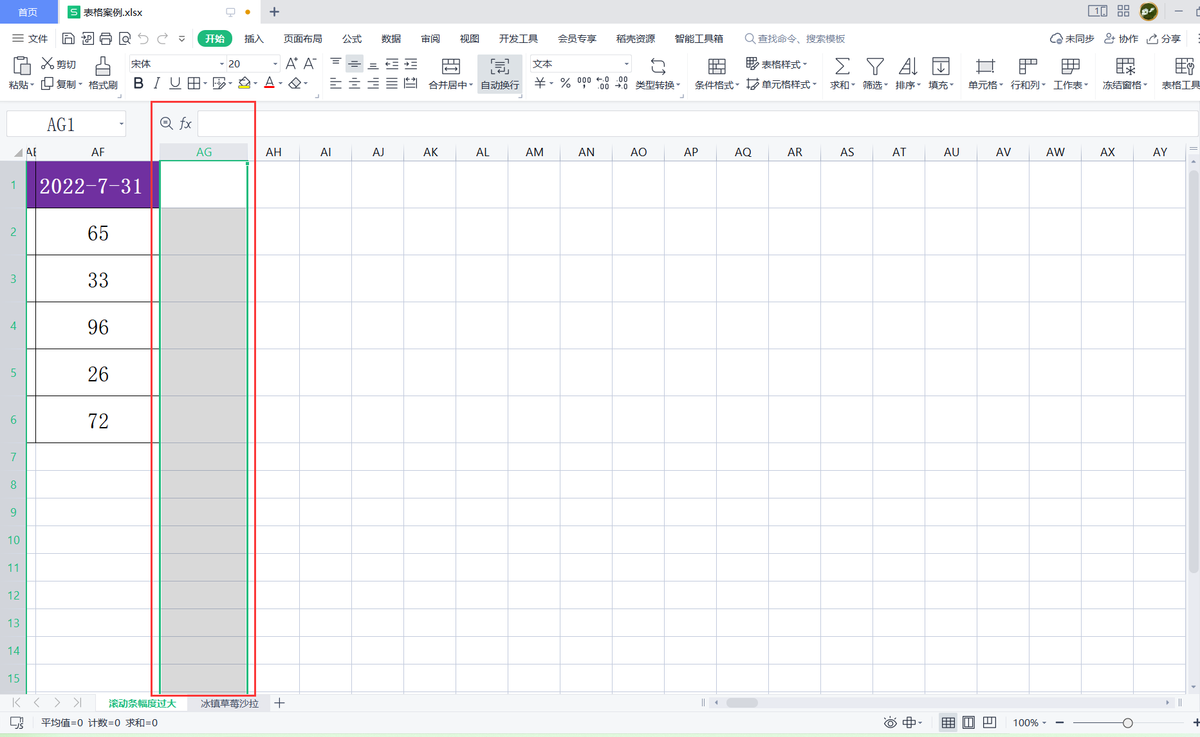The image size is (1200, 737).
Task: Click the Paste (粘贴) clipboard icon
Action: (x=20, y=66)
